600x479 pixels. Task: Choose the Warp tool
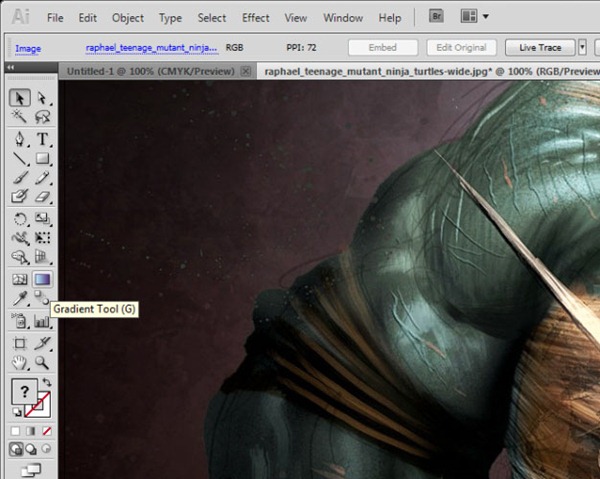click(x=20, y=238)
